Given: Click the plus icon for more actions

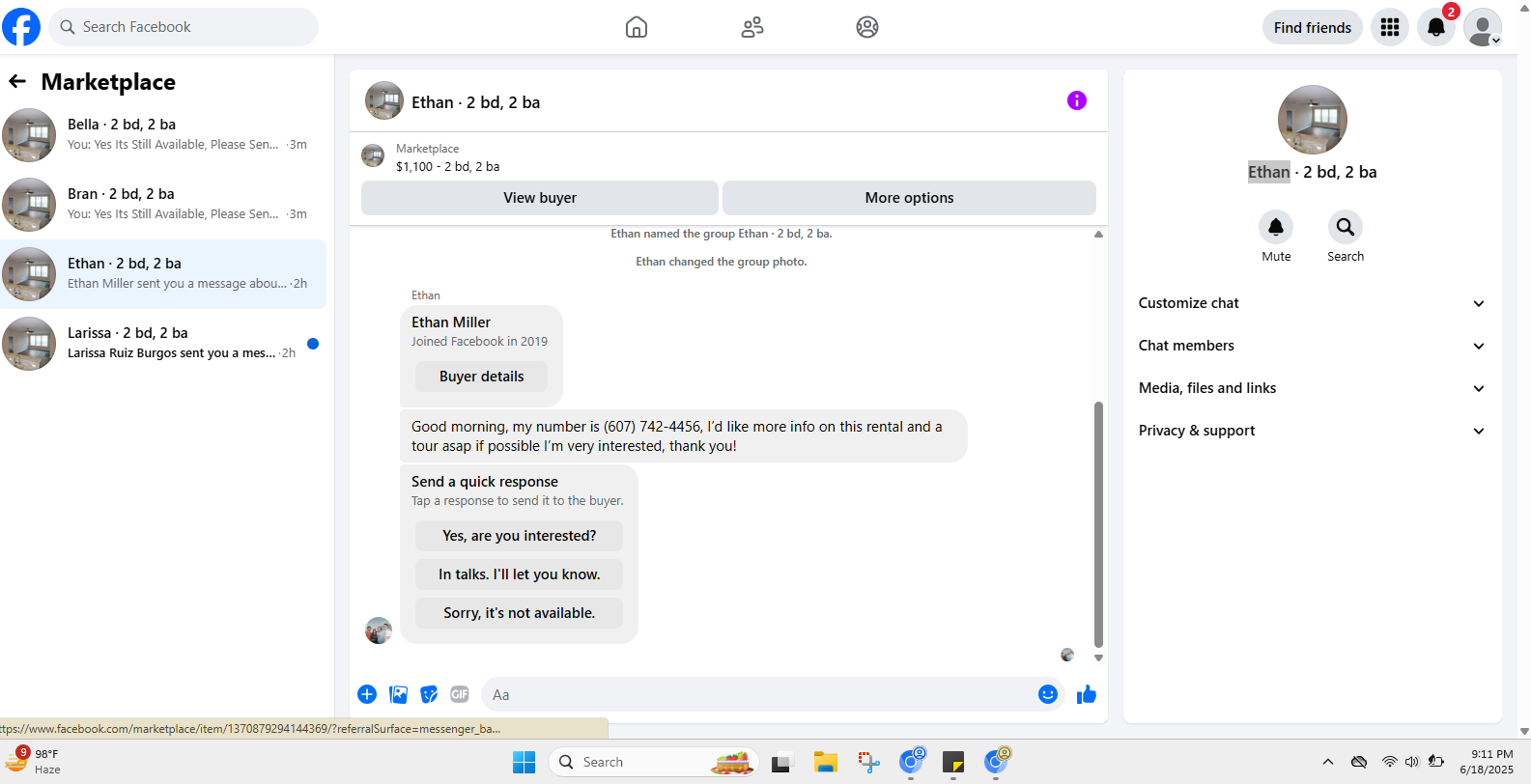Looking at the screenshot, I should pyautogui.click(x=367, y=694).
